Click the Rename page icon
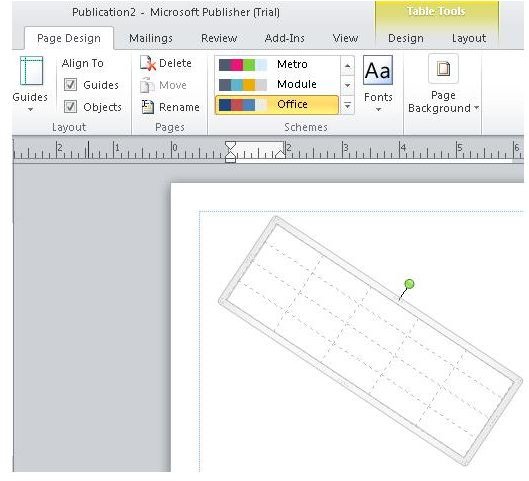Image resolution: width=529 pixels, height=481 pixels. [x=147, y=107]
